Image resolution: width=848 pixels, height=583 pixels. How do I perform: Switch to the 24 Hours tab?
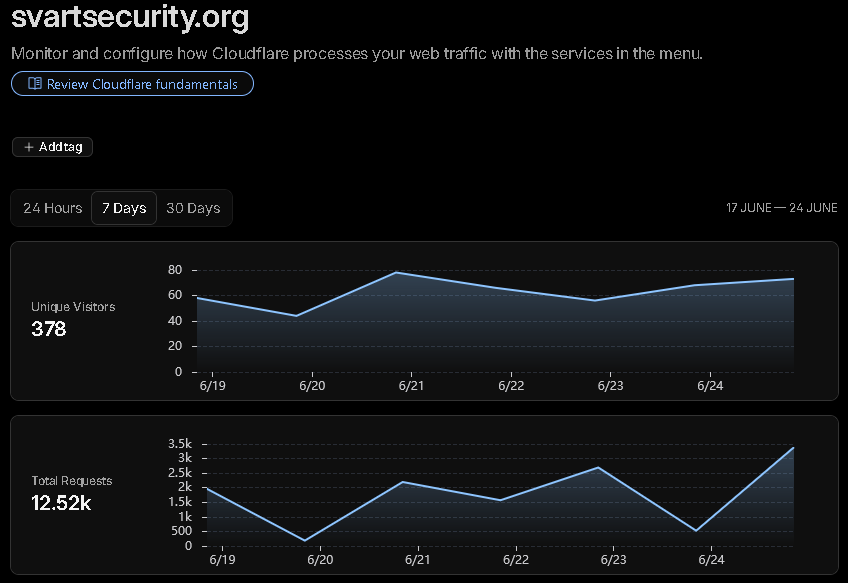point(52,208)
